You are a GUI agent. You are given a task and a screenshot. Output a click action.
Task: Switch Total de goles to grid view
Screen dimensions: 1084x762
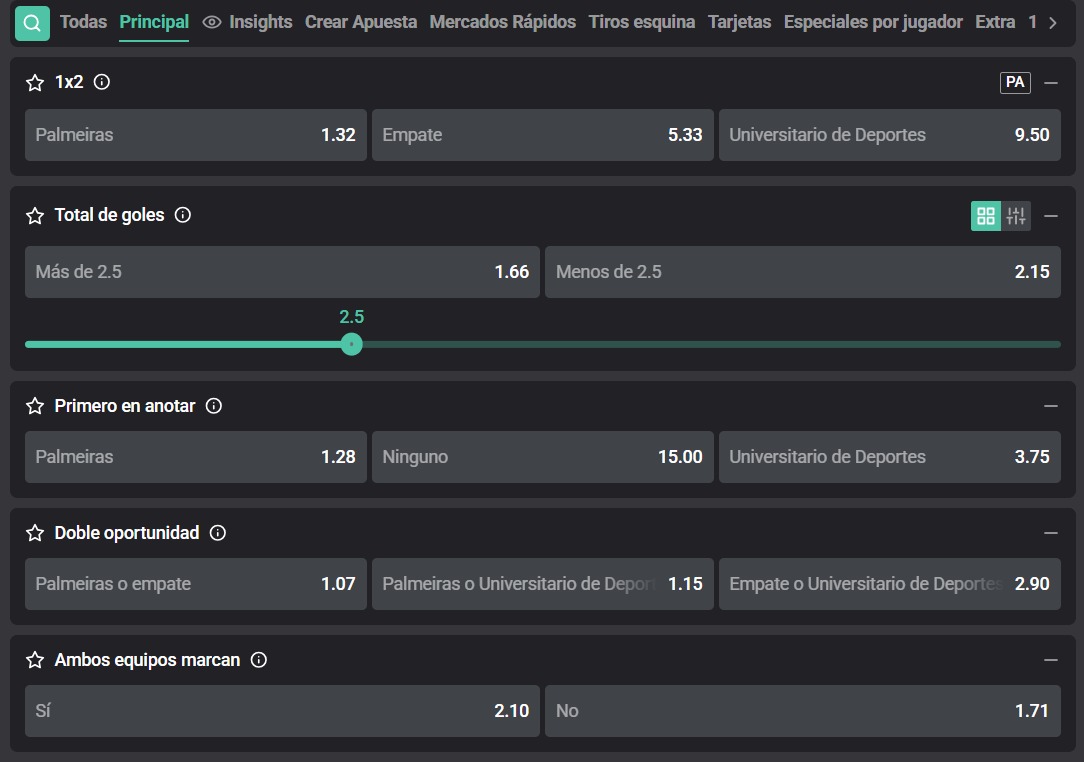coord(986,216)
